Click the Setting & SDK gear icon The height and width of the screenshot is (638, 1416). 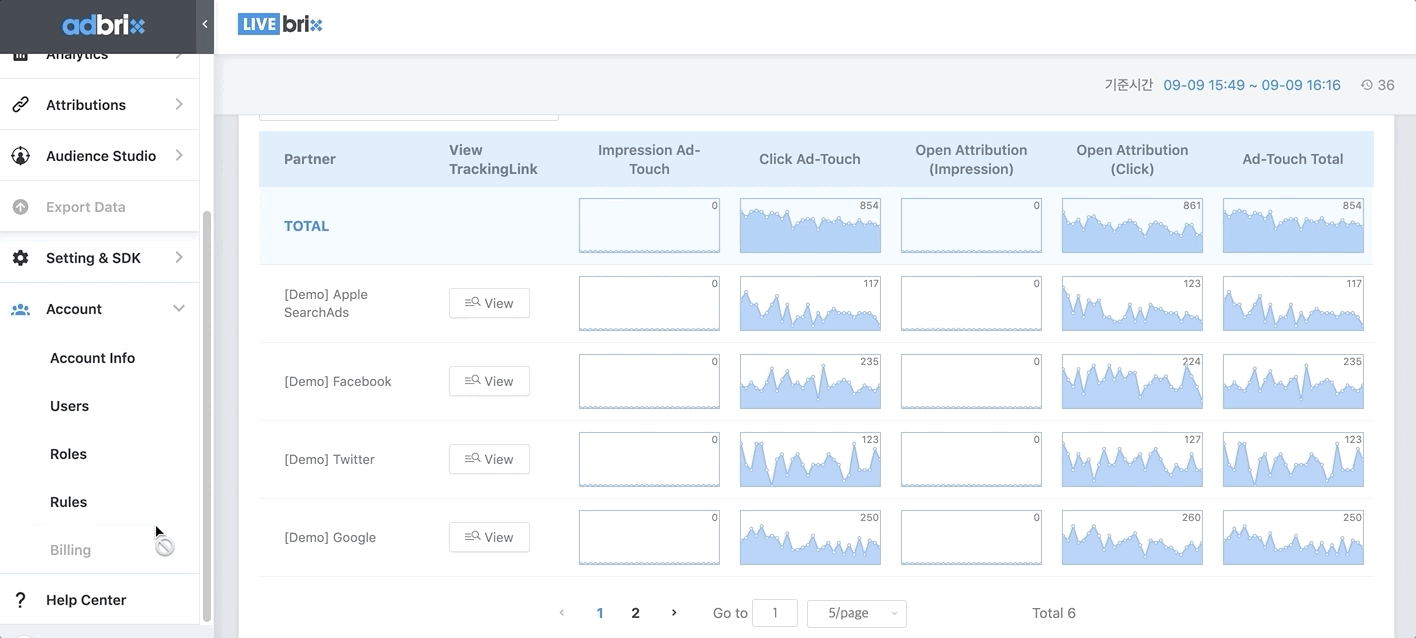[20, 258]
